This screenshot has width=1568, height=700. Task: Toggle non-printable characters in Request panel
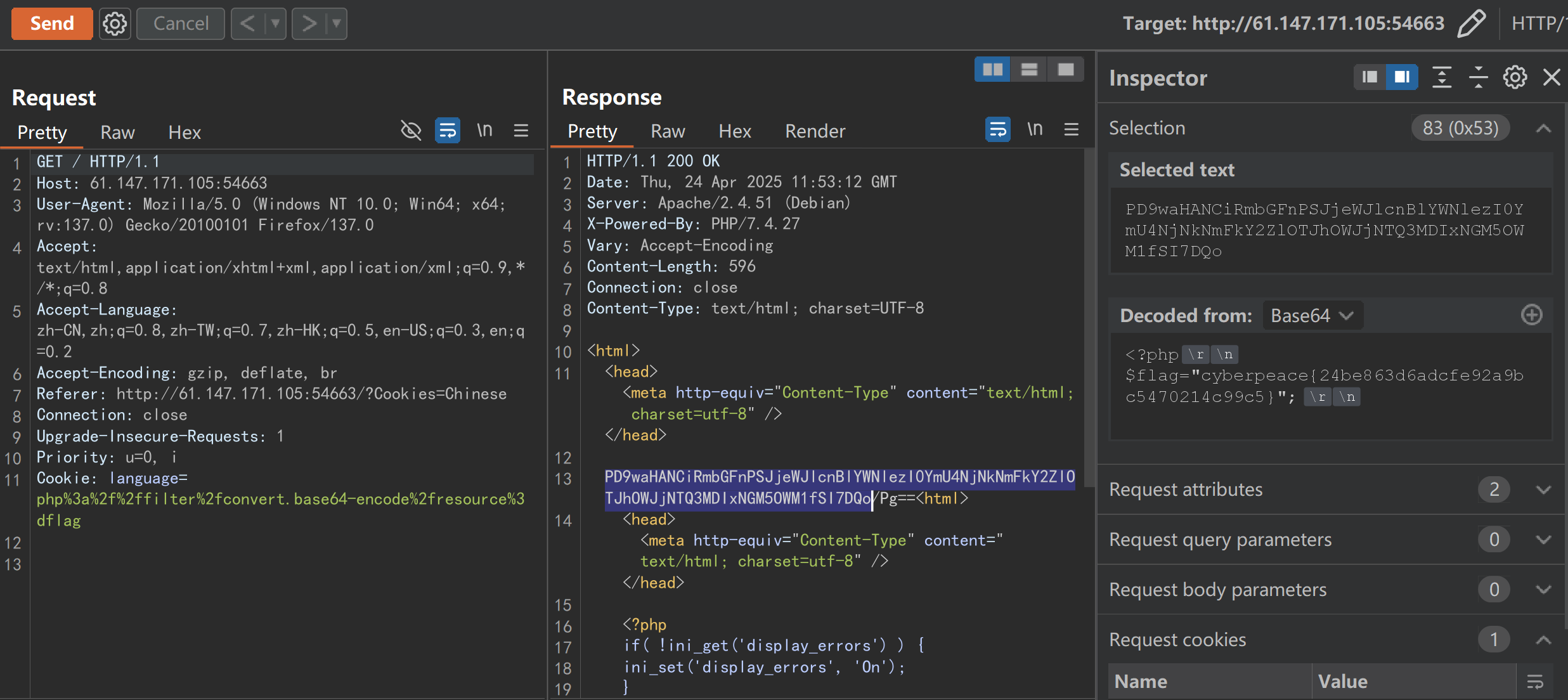(484, 131)
